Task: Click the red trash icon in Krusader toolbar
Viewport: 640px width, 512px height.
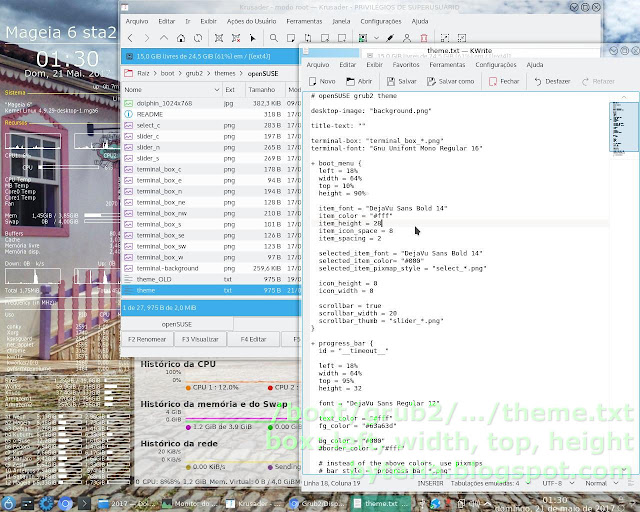Action: point(424,38)
